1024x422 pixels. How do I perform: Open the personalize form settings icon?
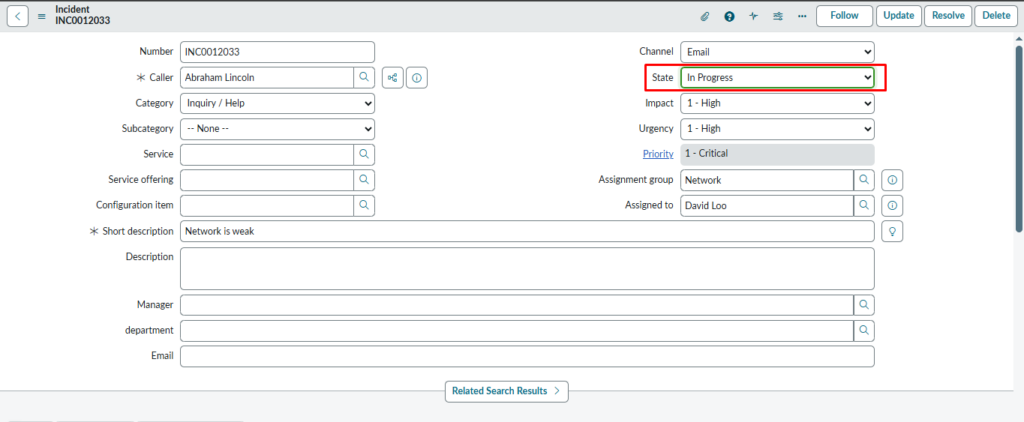point(778,16)
